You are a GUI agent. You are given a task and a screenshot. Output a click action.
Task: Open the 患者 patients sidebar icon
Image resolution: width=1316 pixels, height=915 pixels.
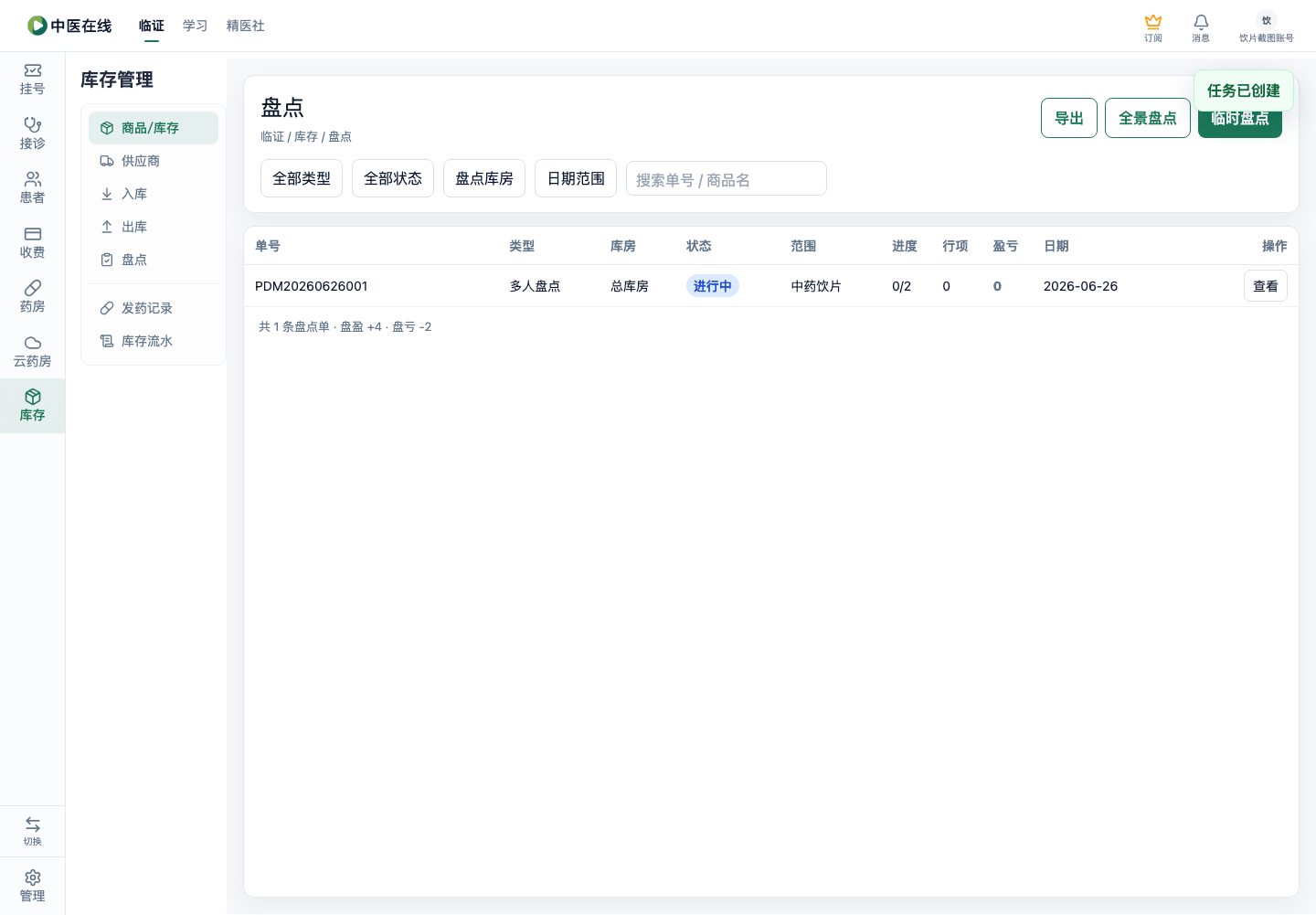(x=33, y=179)
